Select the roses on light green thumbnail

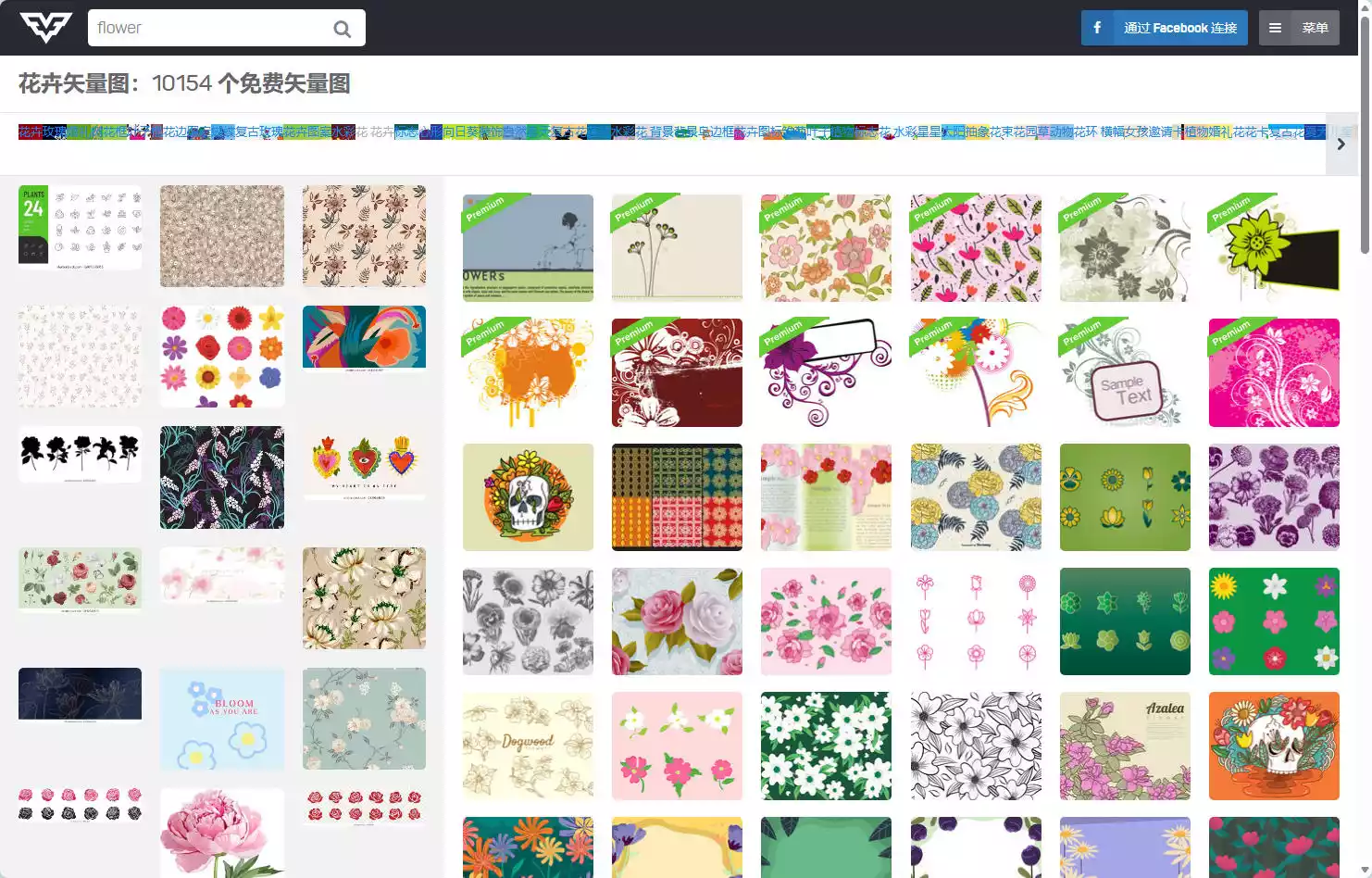(x=81, y=580)
